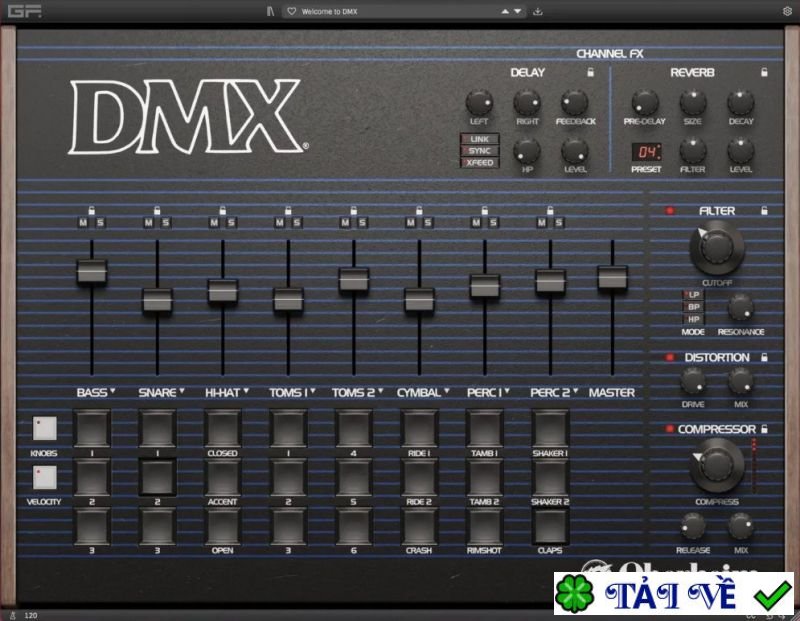Solo the Hi-Hat channel
The width and height of the screenshot is (800, 621).
coord(231,222)
